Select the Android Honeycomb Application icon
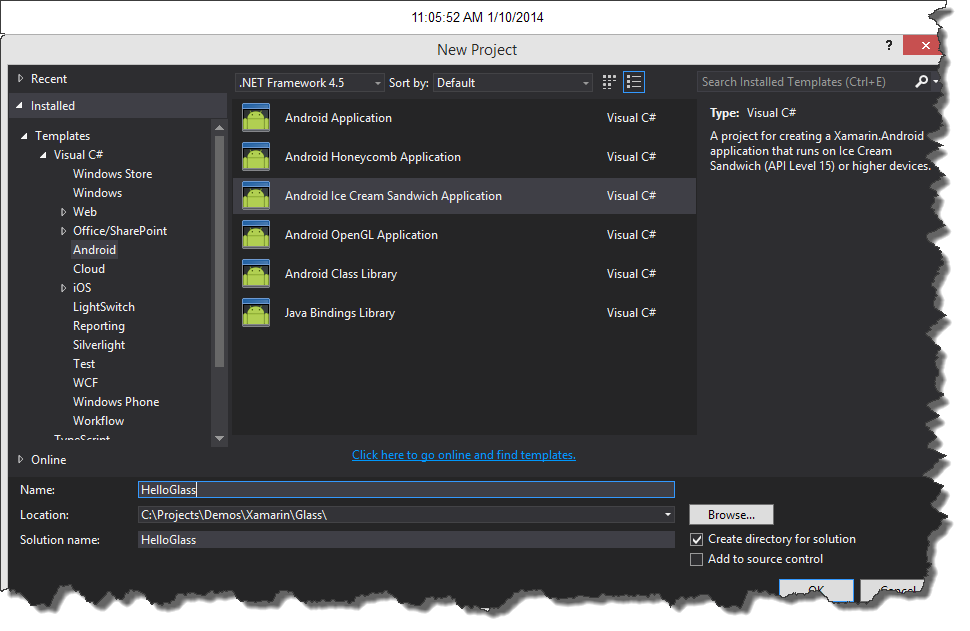This screenshot has height=631, width=970. coord(255,157)
